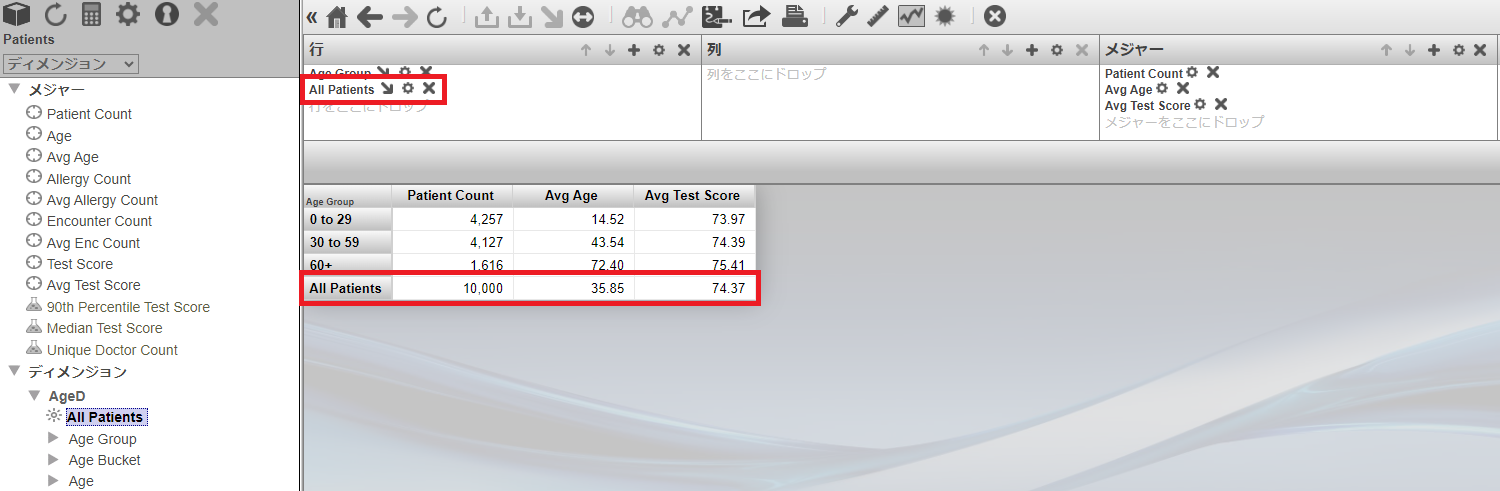
Task: Click the export arrow icon in toolbar
Action: (758, 17)
